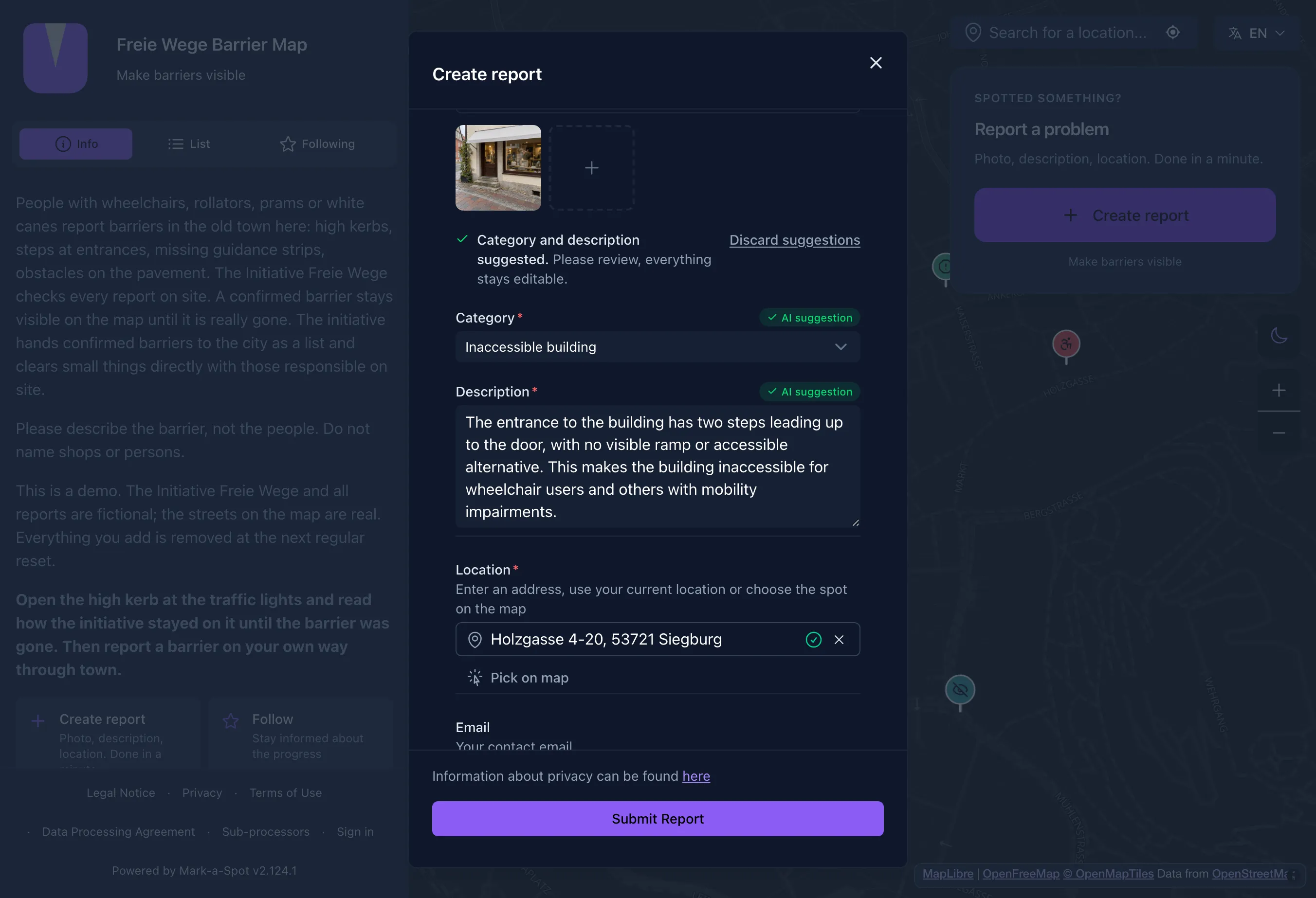Click the Holzgasse address location field
This screenshot has height=898, width=1316.
[x=658, y=639]
